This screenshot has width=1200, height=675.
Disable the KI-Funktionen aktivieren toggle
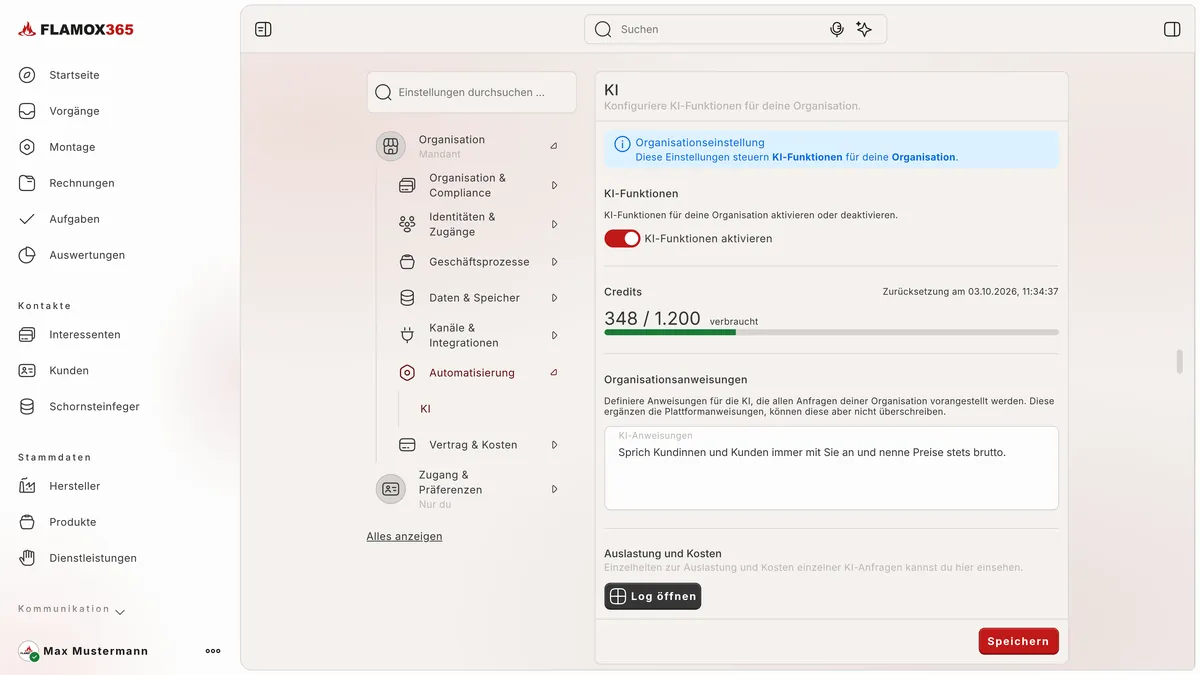[x=622, y=238]
